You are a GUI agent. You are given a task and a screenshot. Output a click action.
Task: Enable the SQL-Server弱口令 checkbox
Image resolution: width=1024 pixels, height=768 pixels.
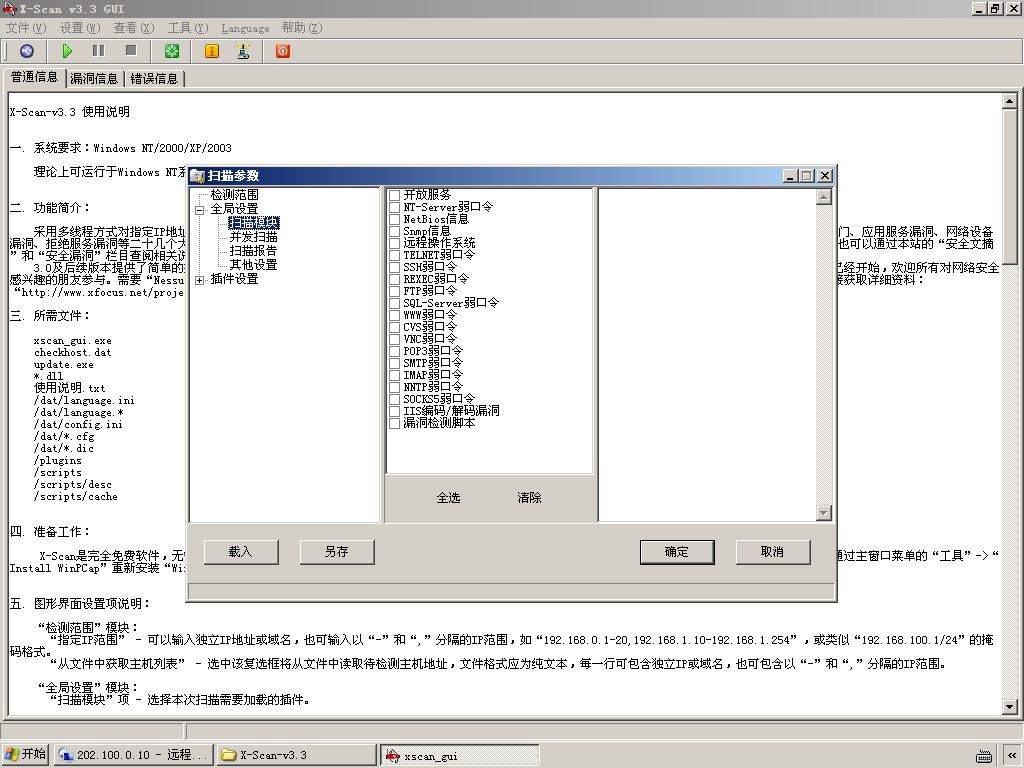point(394,303)
